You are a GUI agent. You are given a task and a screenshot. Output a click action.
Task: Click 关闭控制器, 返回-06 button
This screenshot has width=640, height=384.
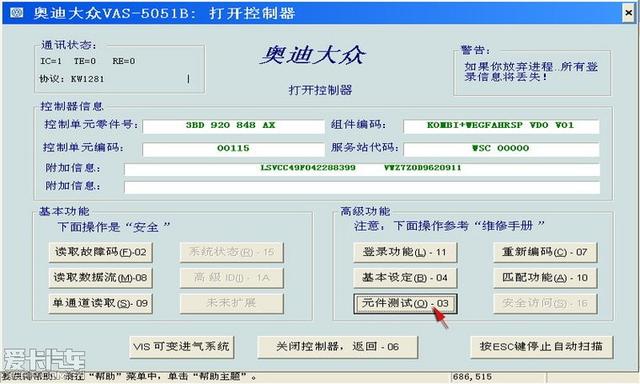pyautogui.click(x=338, y=347)
